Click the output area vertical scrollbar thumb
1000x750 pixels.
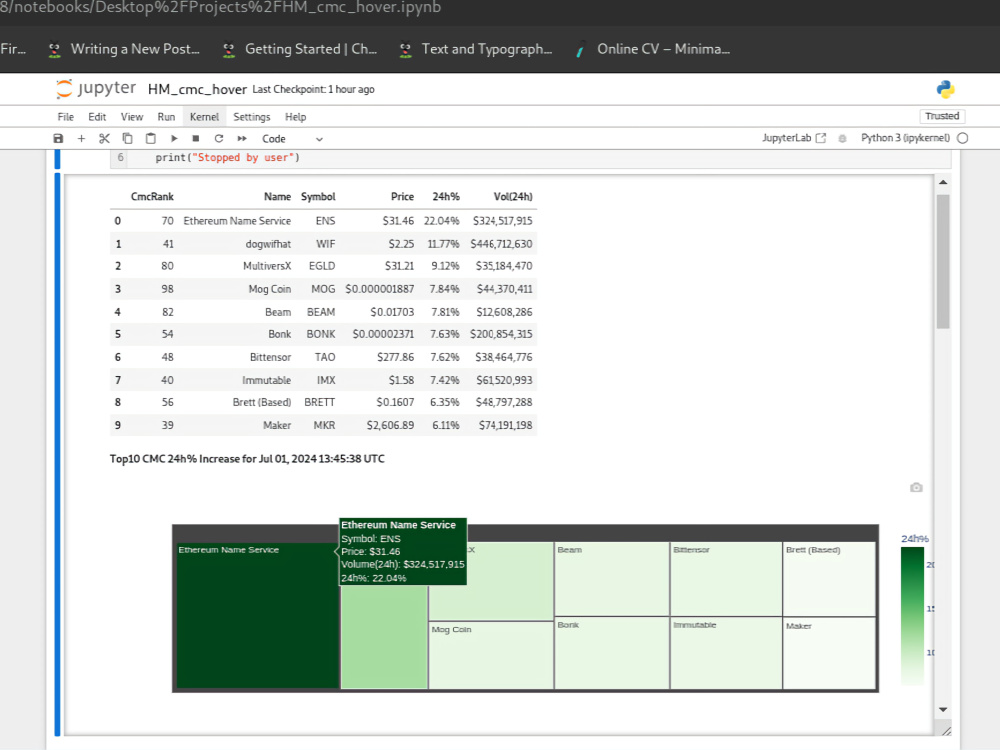point(943,261)
